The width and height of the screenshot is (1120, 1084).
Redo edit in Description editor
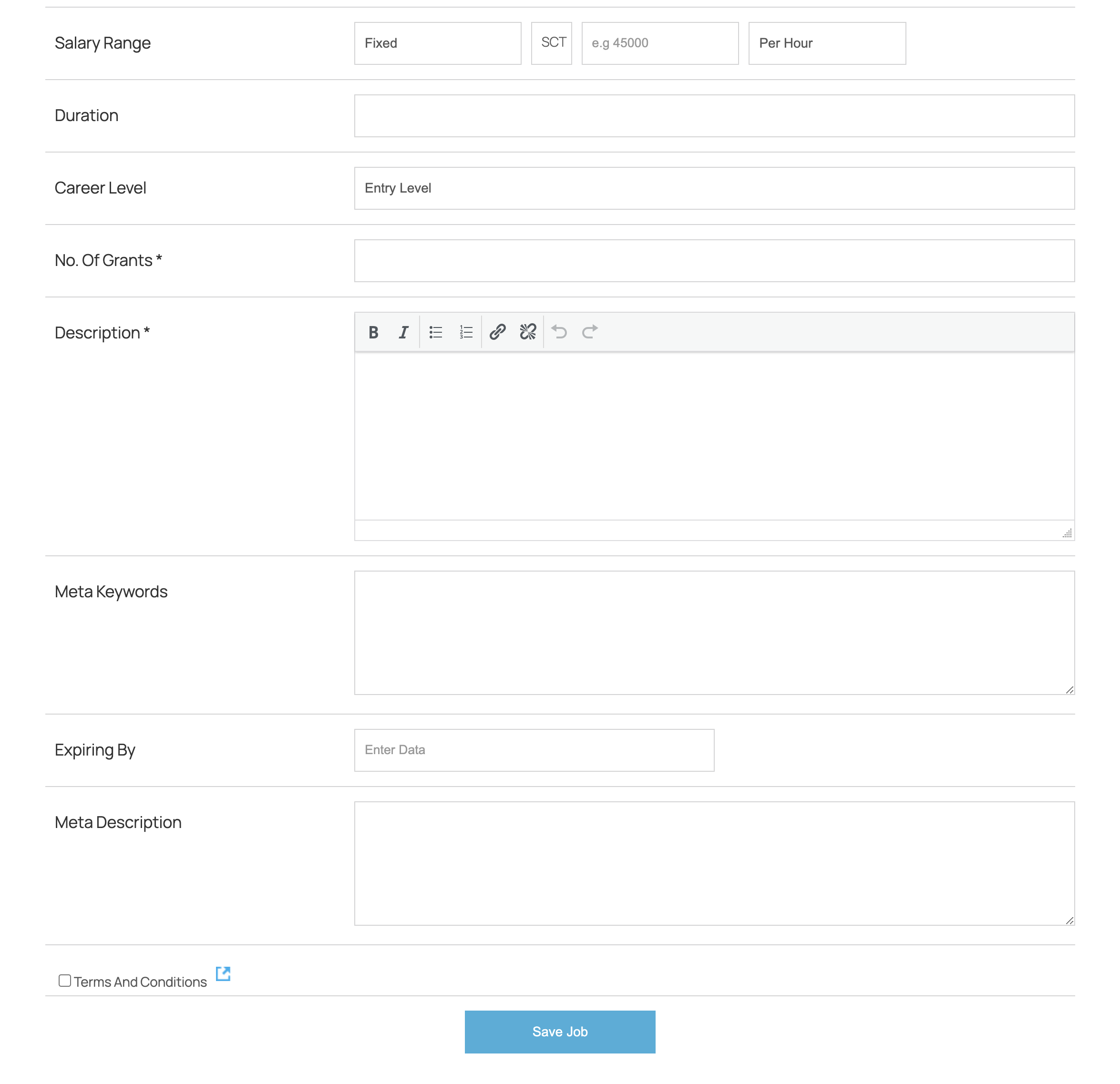click(589, 332)
